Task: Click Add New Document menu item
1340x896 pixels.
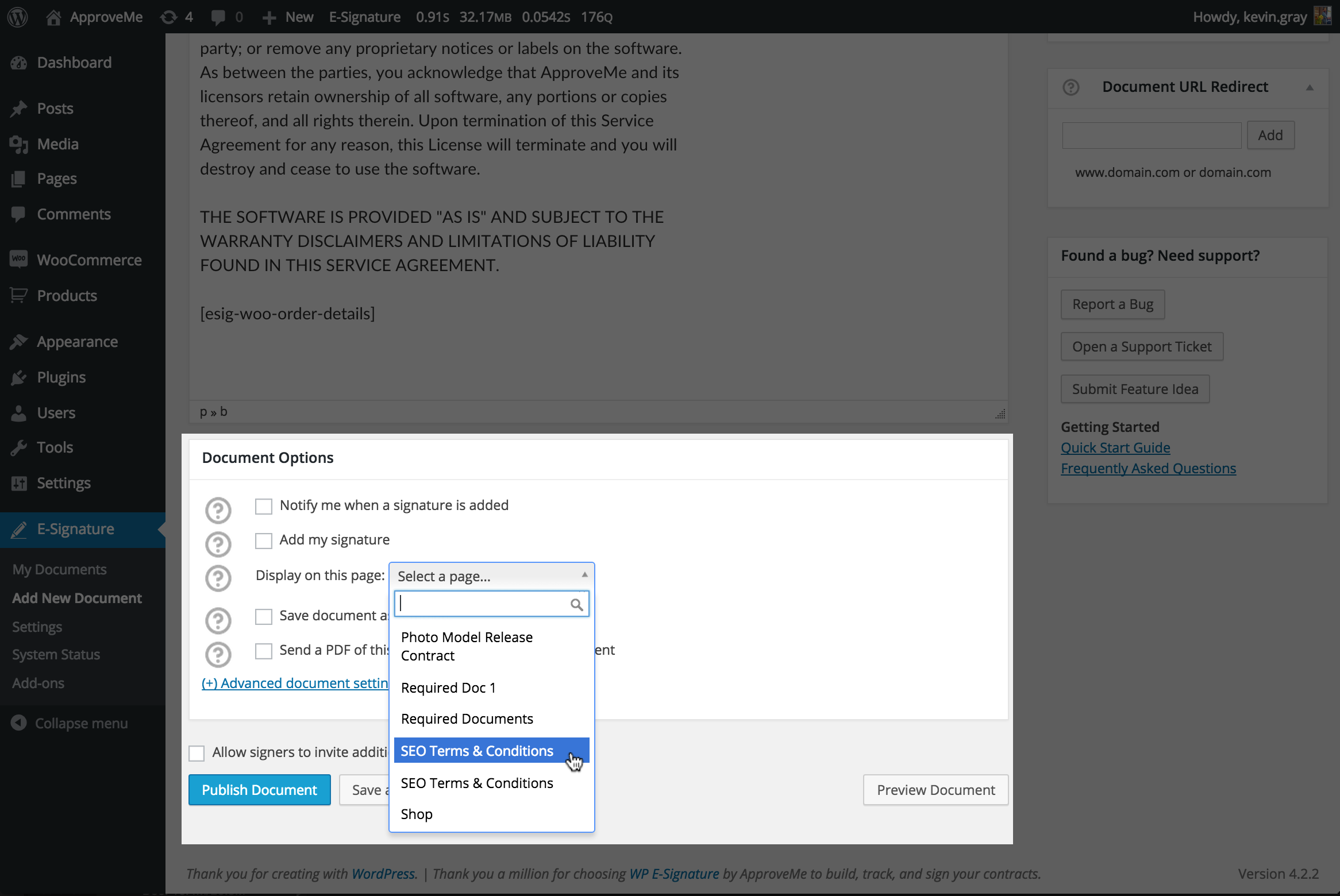Action: coord(76,597)
